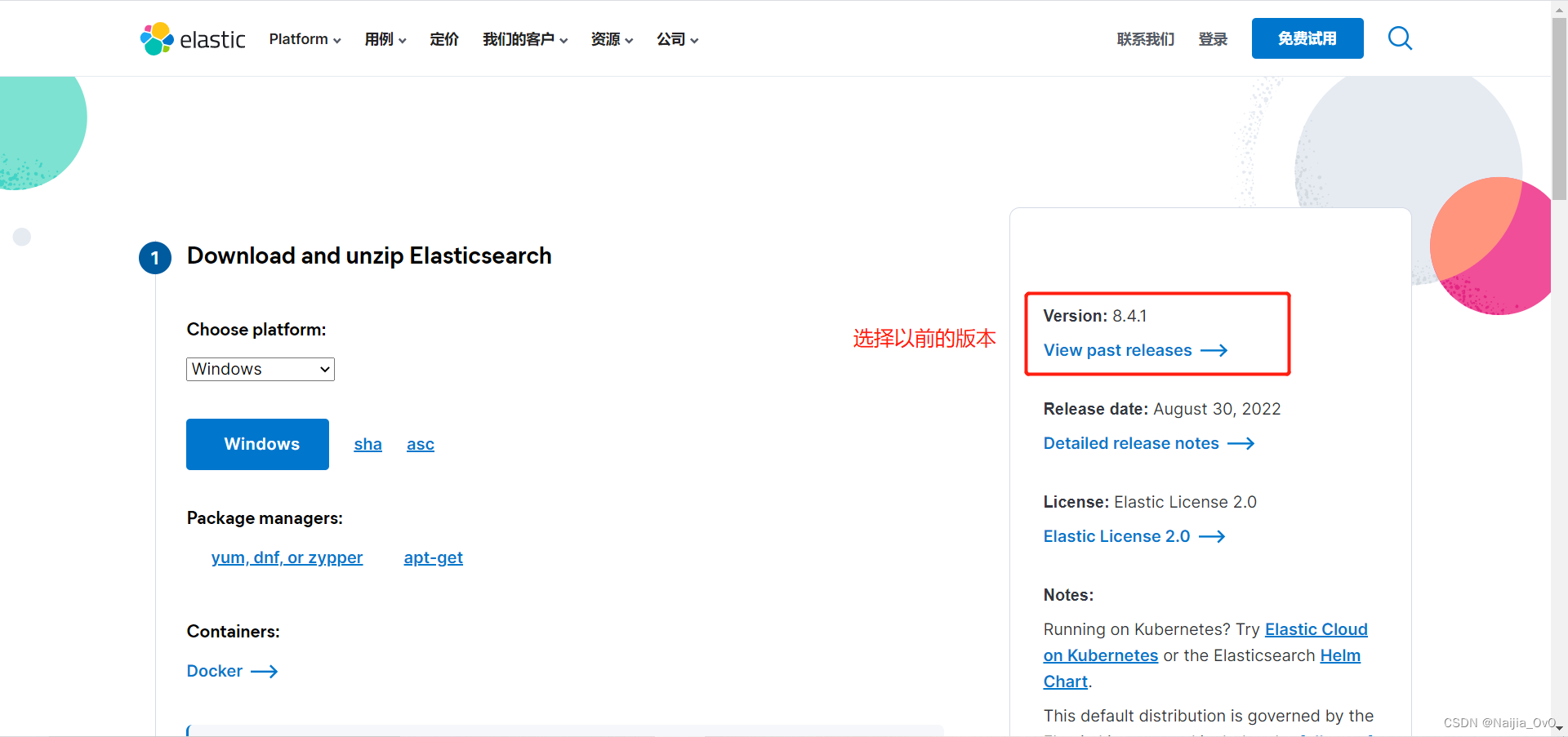Expand the 我们的客户 menu
The height and width of the screenshot is (737, 1568).
tap(525, 39)
